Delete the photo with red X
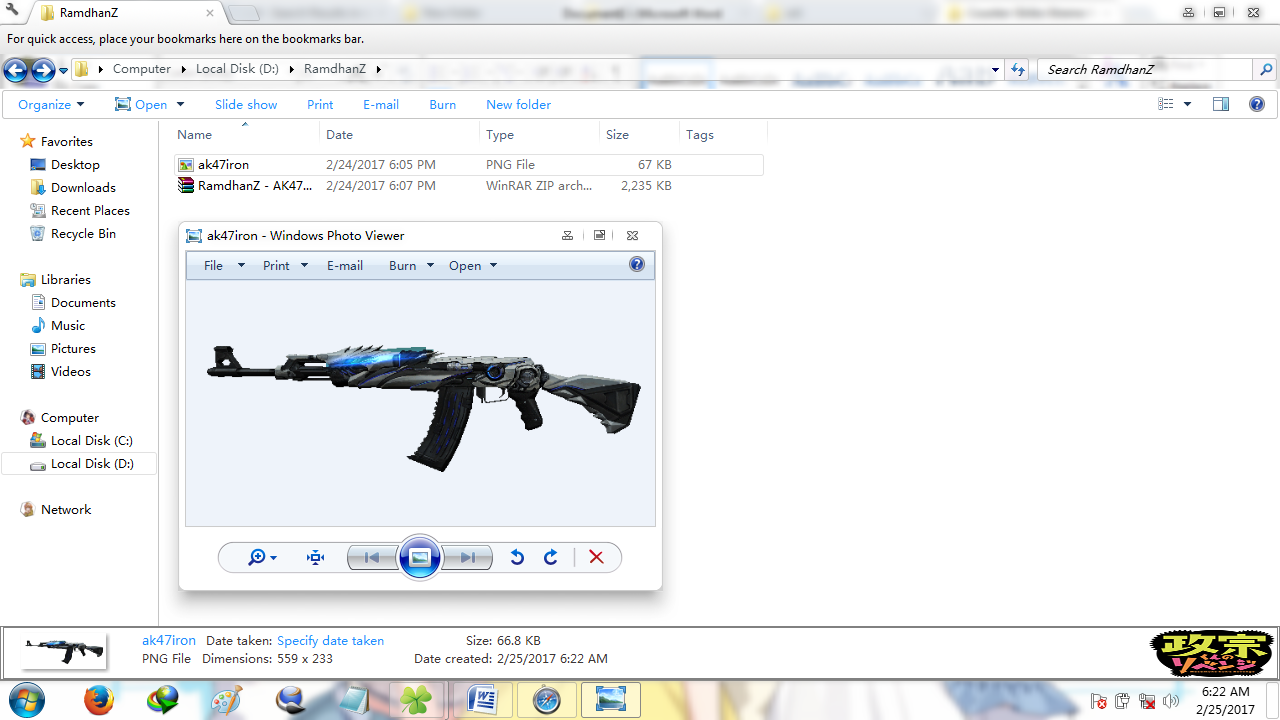This screenshot has height=720, width=1280. 597,558
